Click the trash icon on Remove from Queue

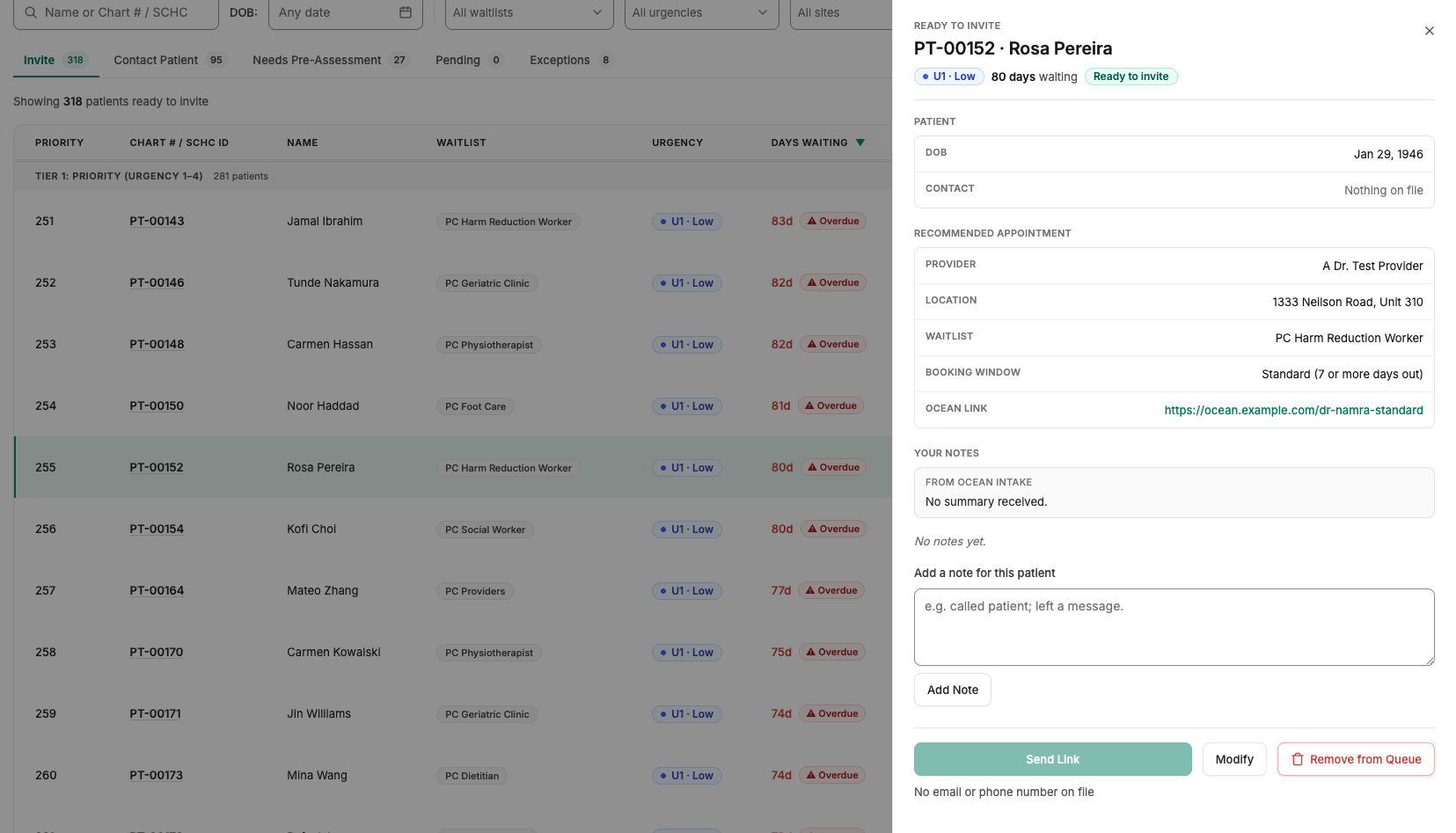1297,759
